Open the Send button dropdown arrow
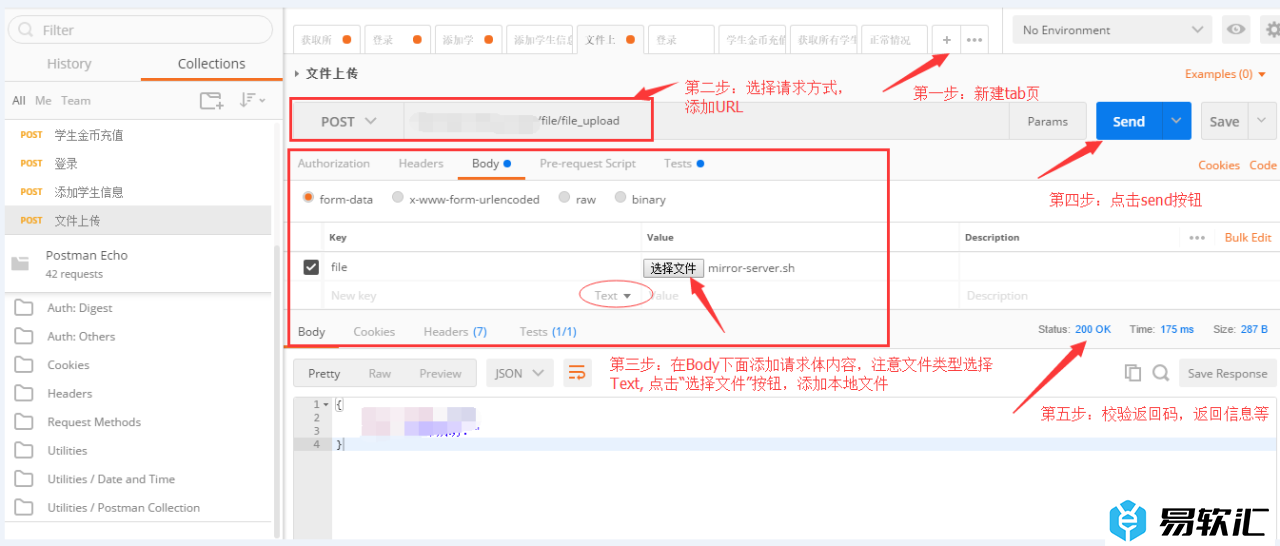1280x546 pixels. tap(1176, 121)
